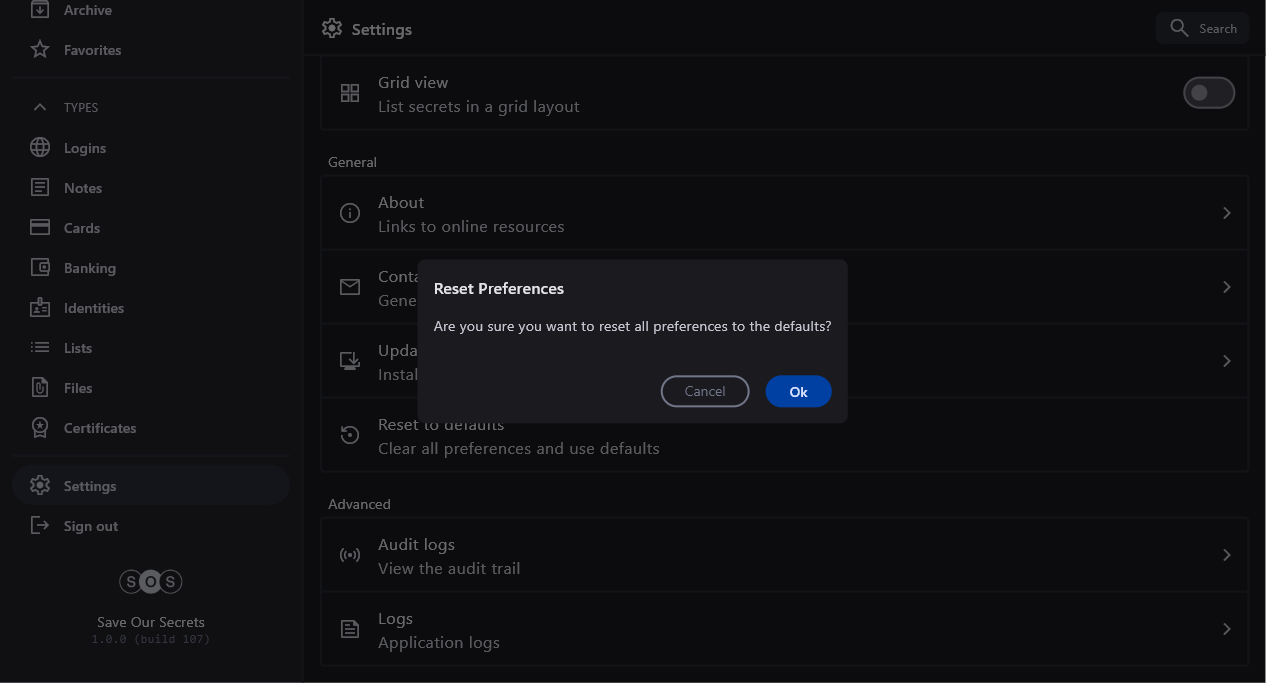Image resolution: width=1266 pixels, height=683 pixels.
Task: Open Audit logs row chevron
Action: click(1226, 555)
